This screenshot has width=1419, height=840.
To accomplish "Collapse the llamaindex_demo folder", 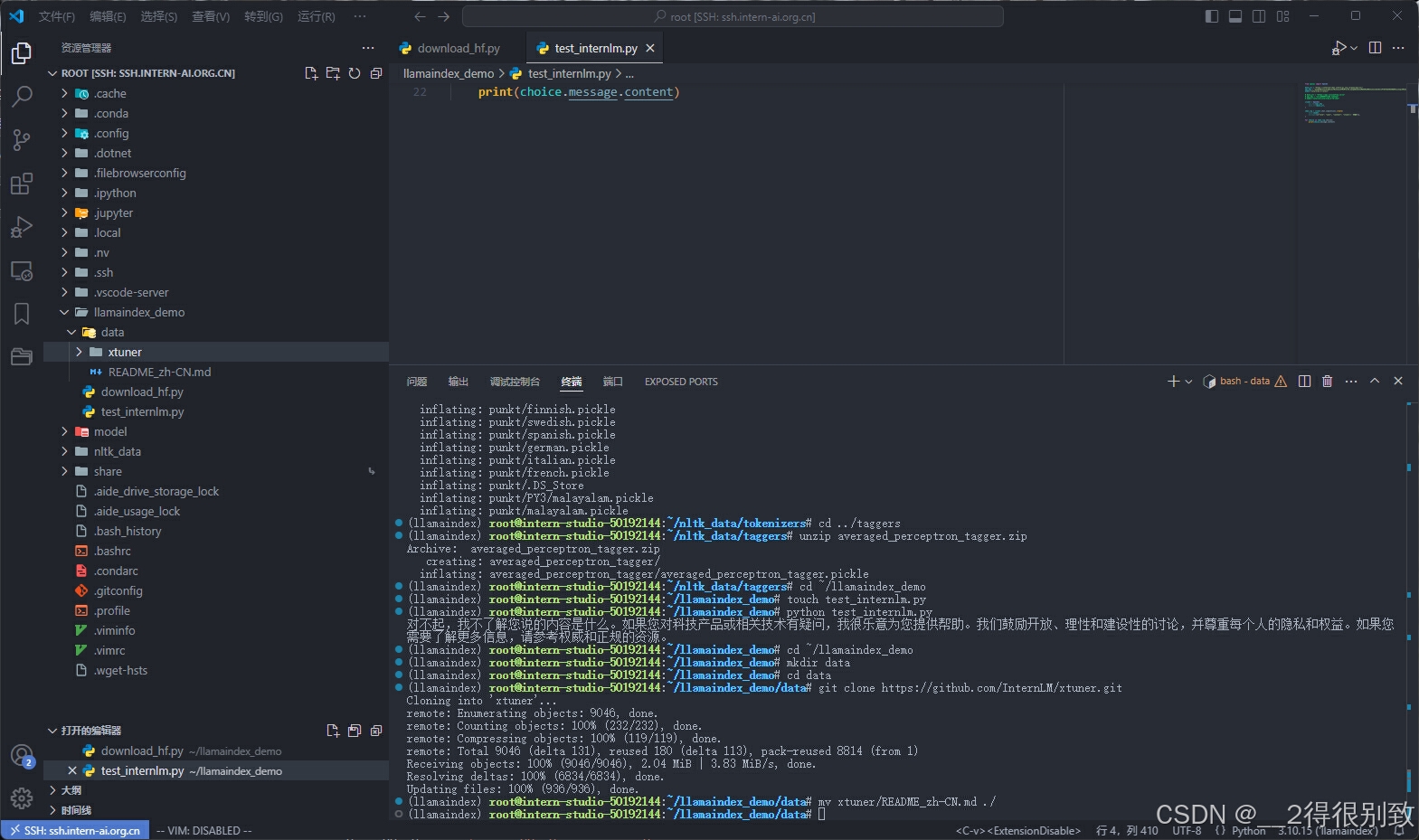I will click(64, 312).
